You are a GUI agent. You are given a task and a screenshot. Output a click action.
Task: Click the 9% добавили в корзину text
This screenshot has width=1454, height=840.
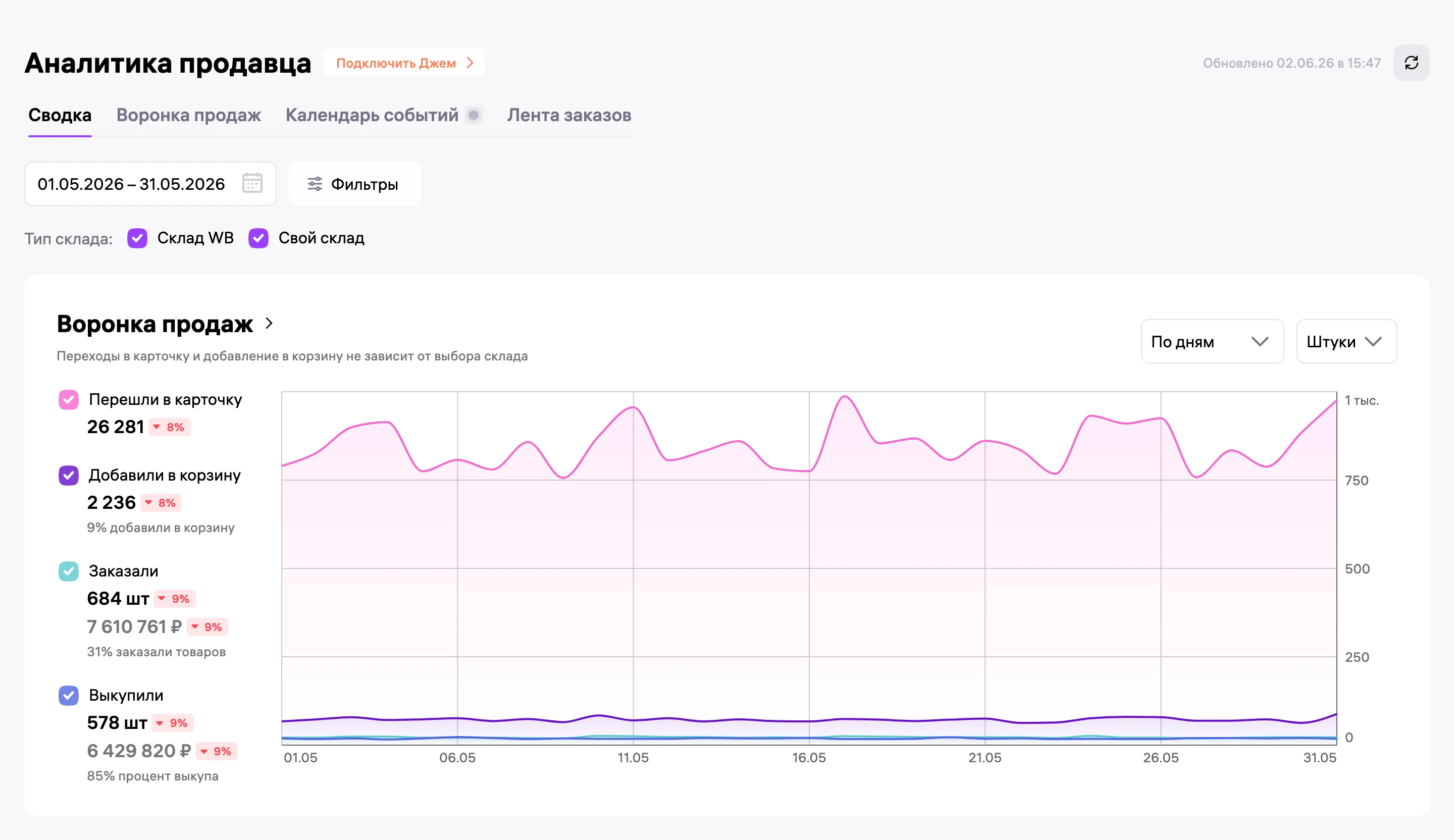coord(161,528)
